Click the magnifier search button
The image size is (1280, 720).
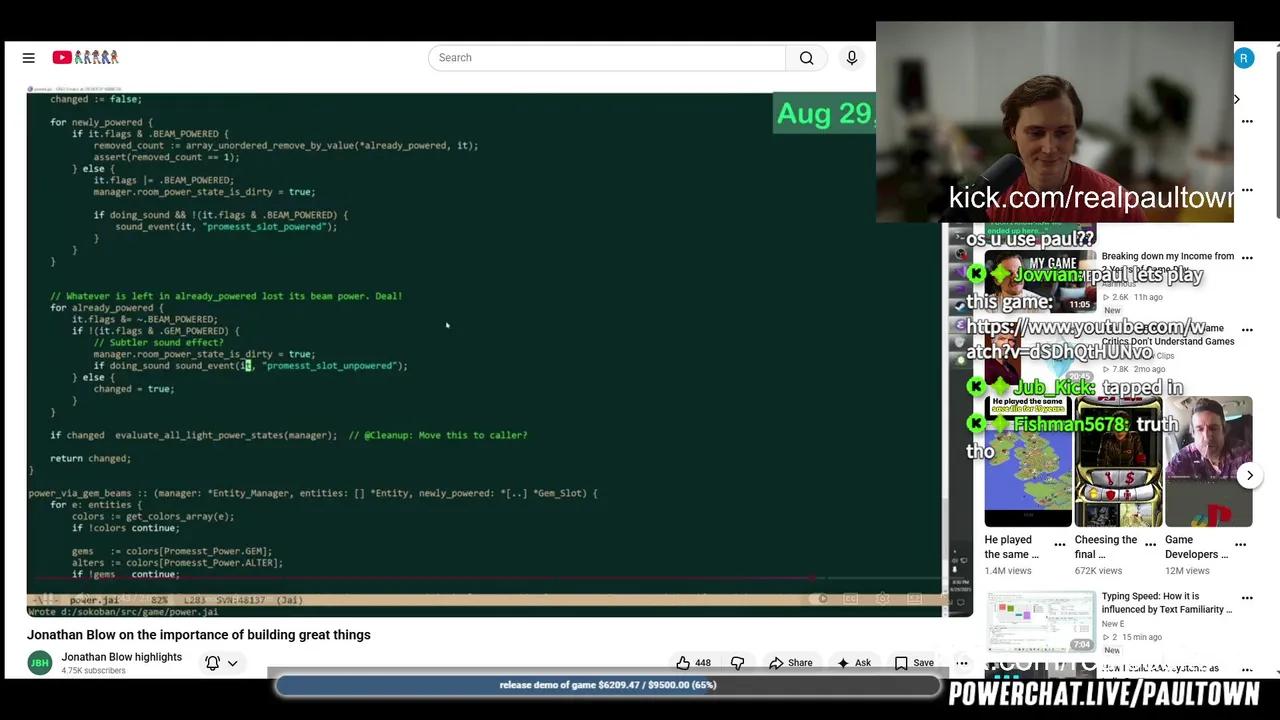[807, 58]
